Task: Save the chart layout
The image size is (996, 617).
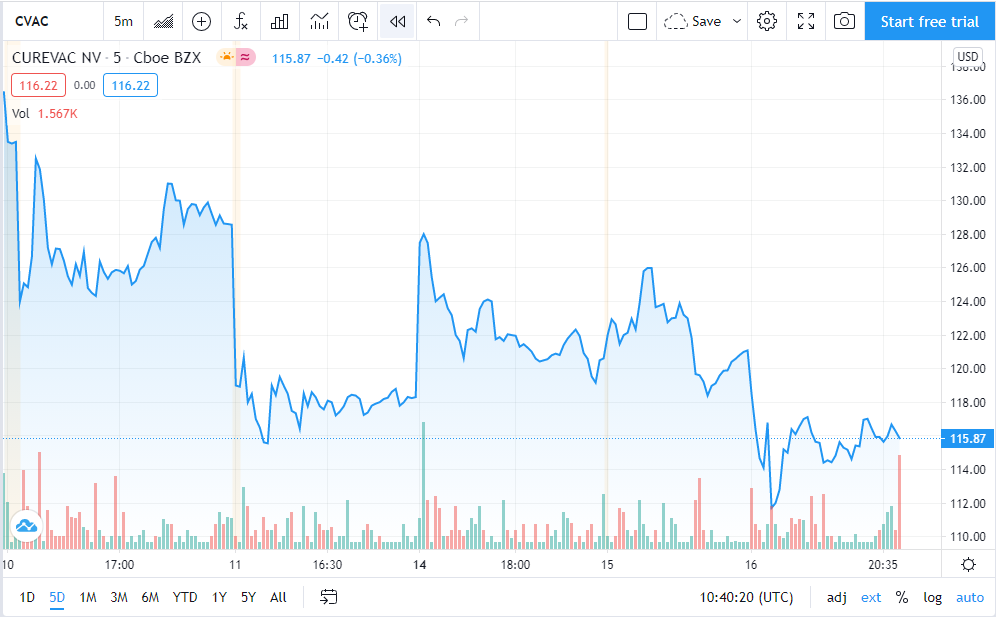Action: (693, 21)
